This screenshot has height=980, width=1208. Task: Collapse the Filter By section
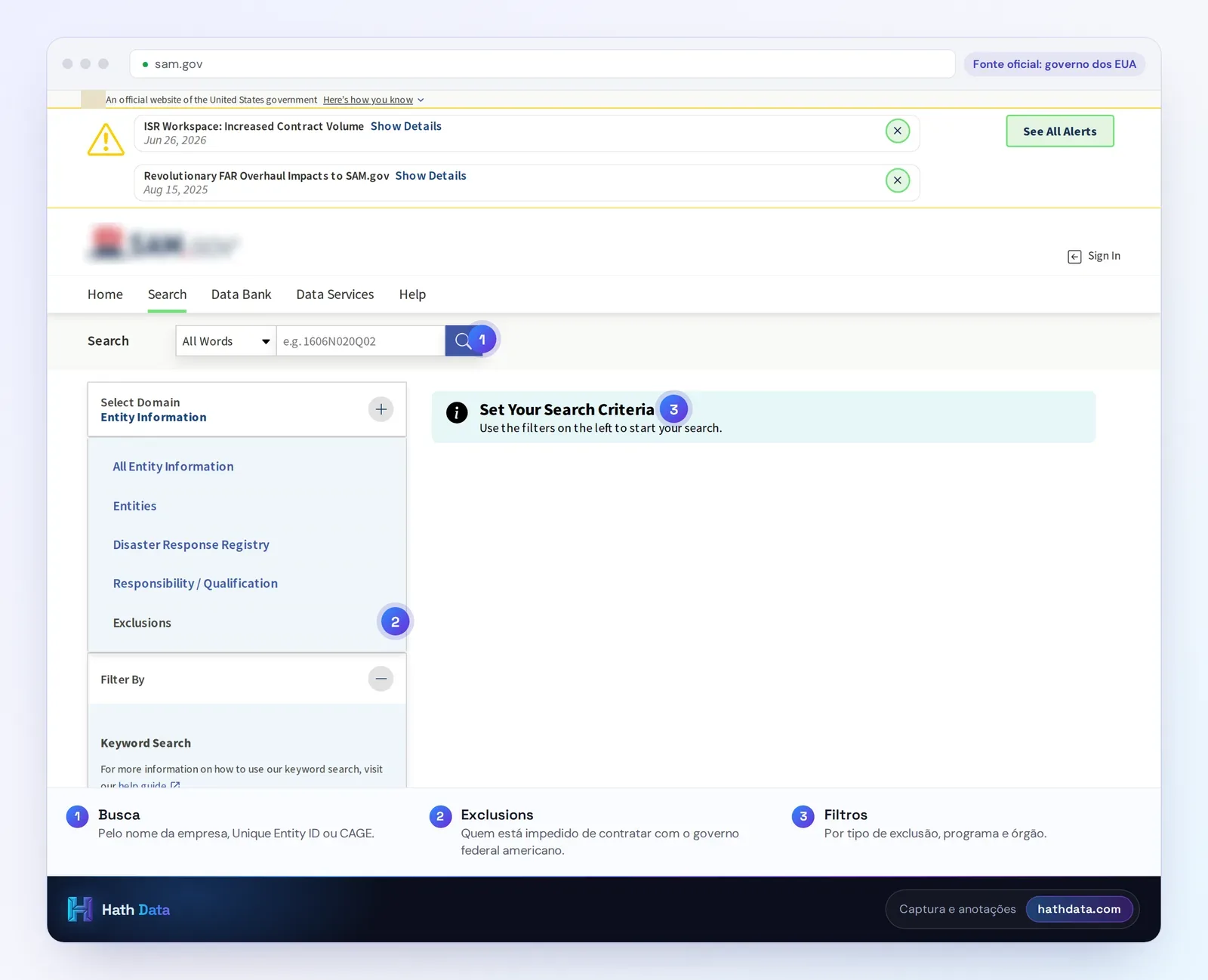pos(381,679)
